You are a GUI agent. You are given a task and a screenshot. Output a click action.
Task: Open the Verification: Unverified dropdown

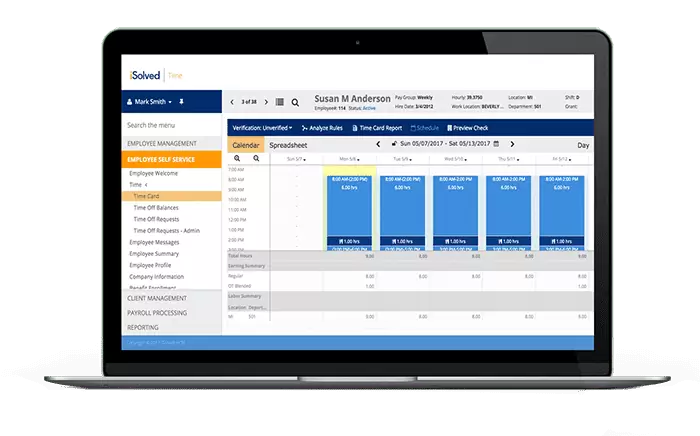(x=262, y=128)
